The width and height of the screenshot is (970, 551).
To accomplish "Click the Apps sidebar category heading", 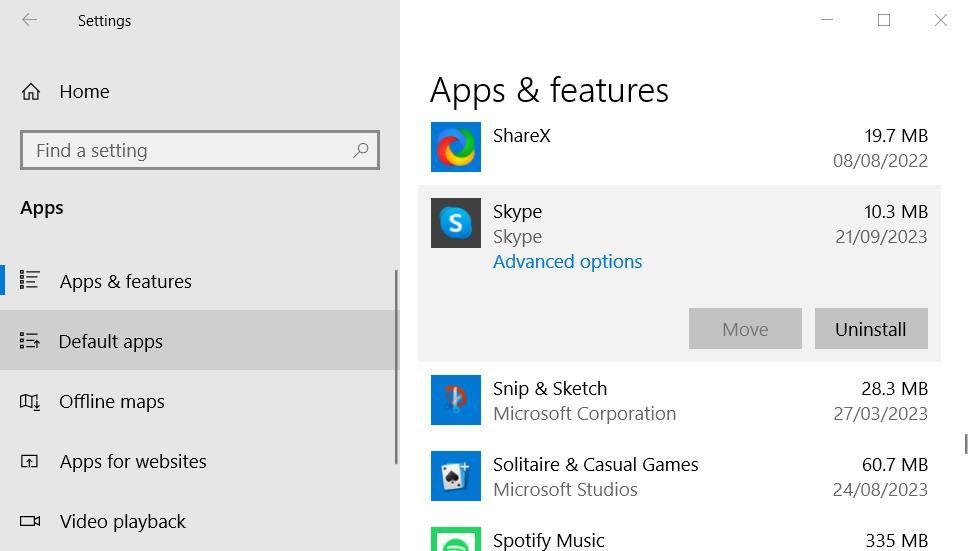I will click(41, 208).
